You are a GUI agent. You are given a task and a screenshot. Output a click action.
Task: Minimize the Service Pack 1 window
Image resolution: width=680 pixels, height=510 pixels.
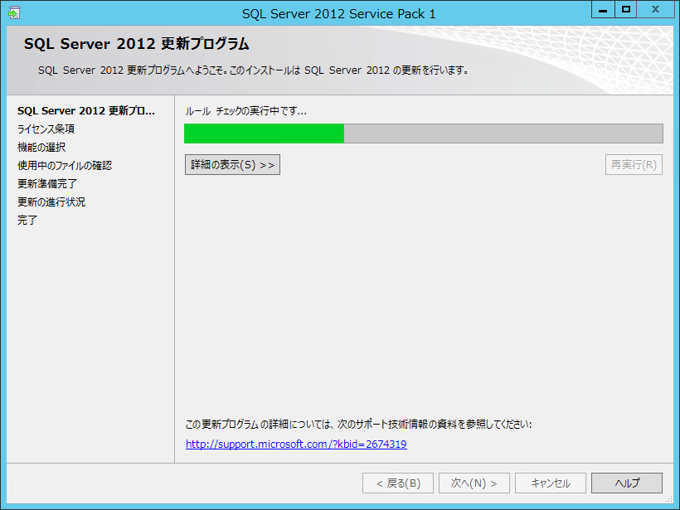click(x=603, y=10)
